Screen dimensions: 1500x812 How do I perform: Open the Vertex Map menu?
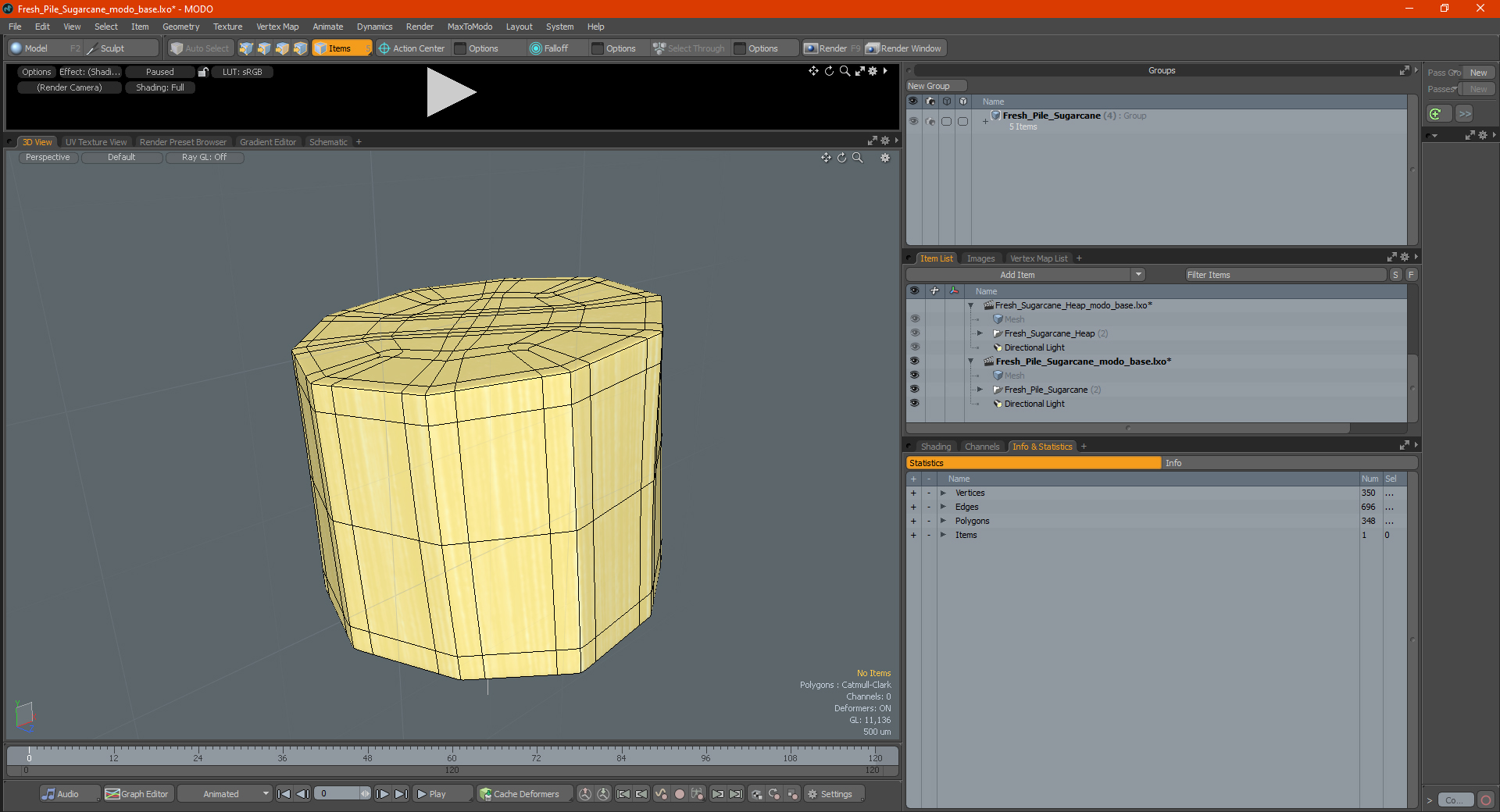point(277,27)
